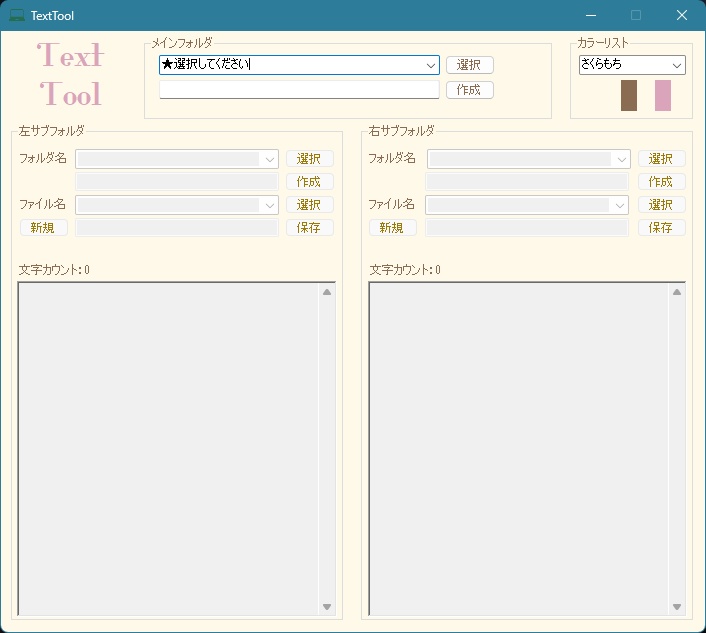Click the right 保存 button
This screenshot has height=633, width=706.
coord(662,228)
